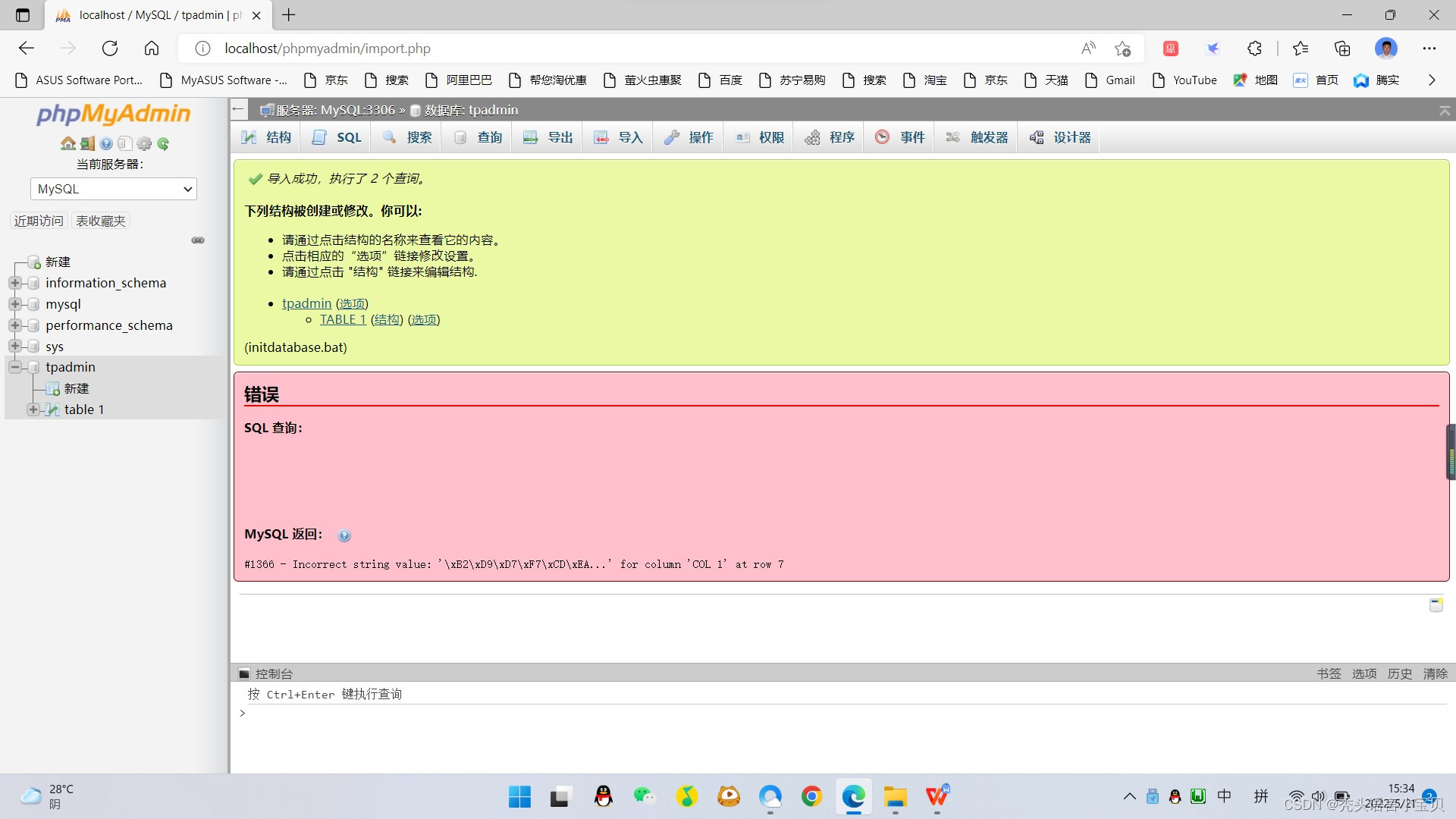Hide navigation panel with left arrow
This screenshot has width=1456, height=819.
coord(238,109)
